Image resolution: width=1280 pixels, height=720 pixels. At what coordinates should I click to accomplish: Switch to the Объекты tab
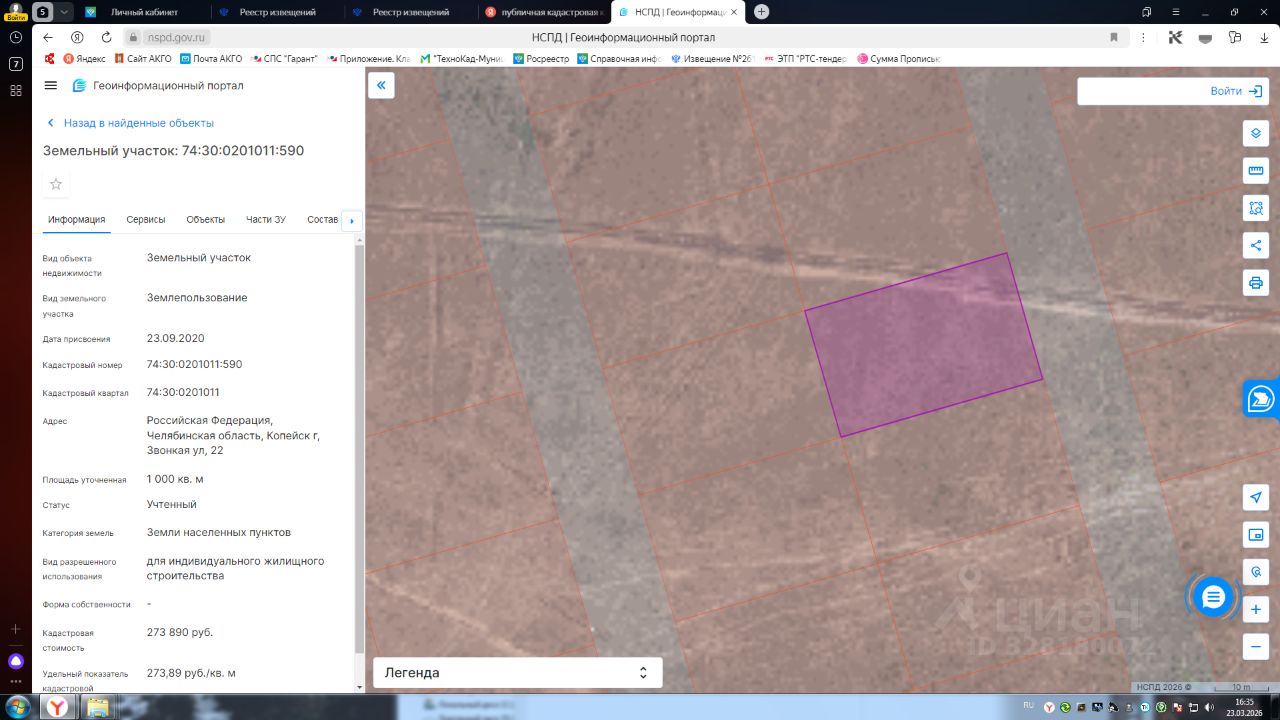click(206, 220)
